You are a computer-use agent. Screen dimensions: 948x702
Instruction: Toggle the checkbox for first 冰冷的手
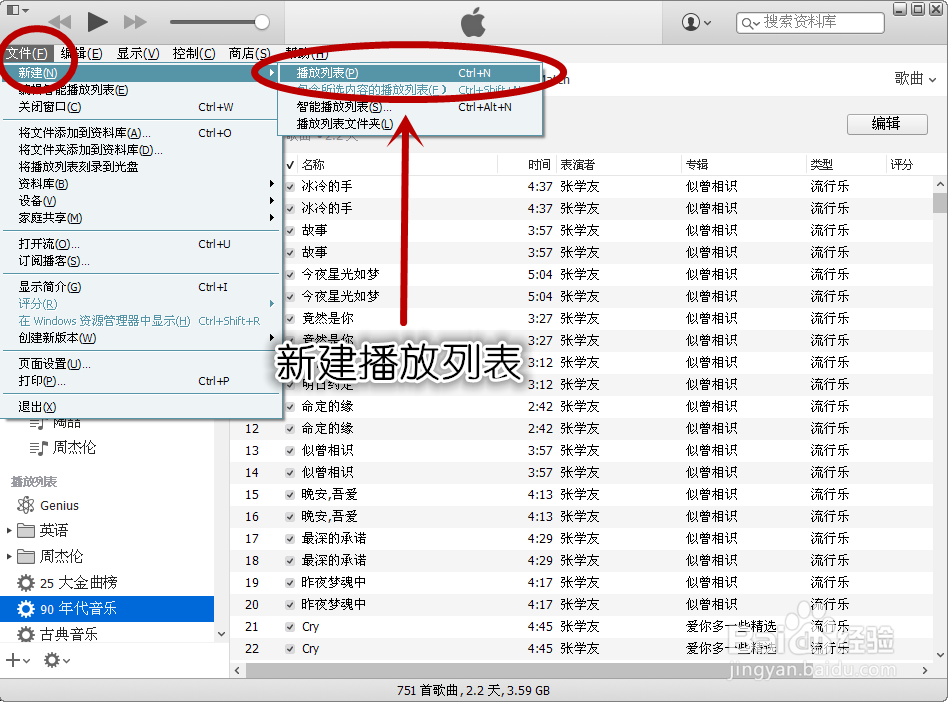click(x=290, y=187)
